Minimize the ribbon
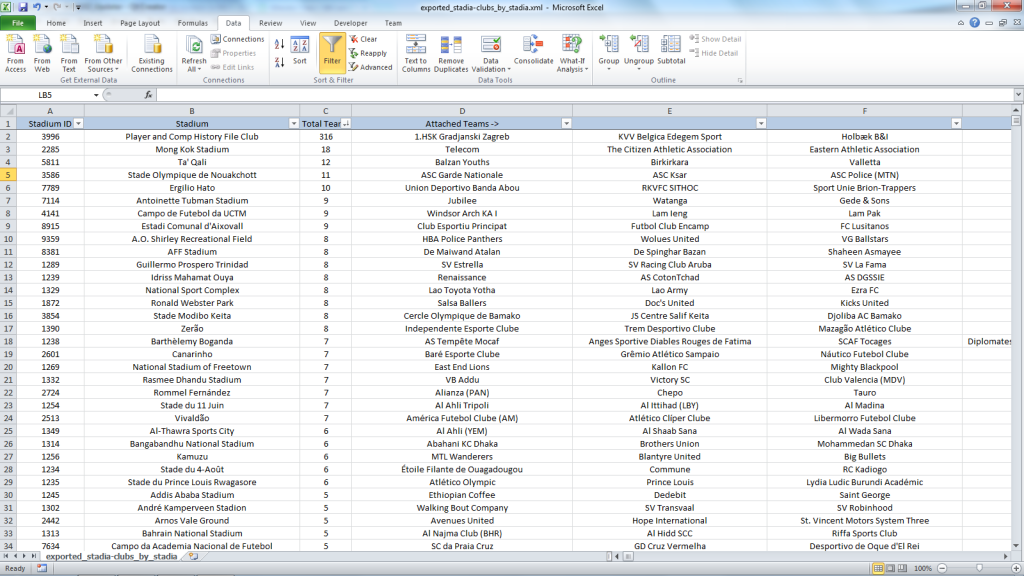The width and height of the screenshot is (1024, 576). tap(961, 23)
